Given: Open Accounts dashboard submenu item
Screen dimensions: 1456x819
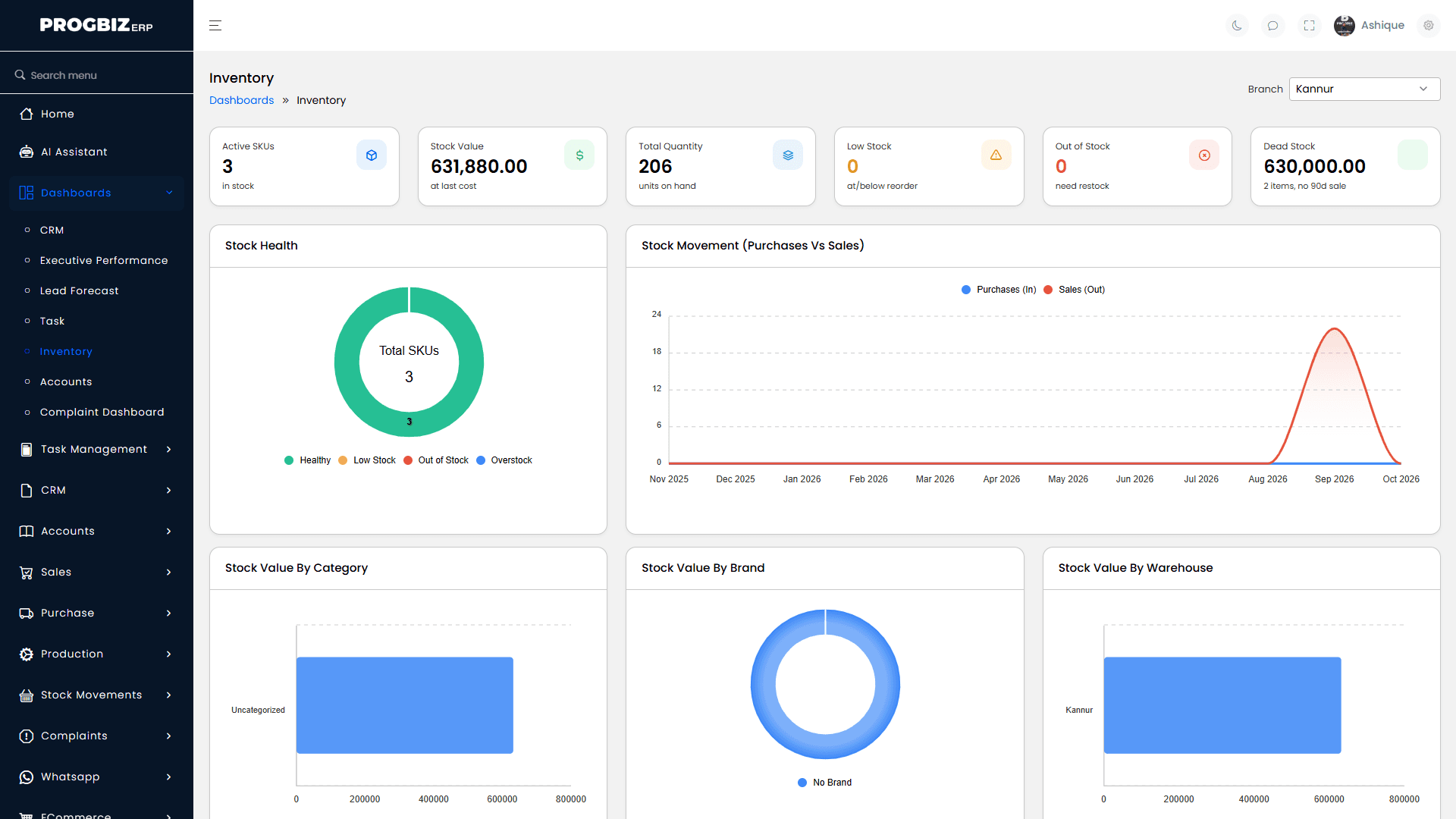Looking at the screenshot, I should (x=66, y=381).
